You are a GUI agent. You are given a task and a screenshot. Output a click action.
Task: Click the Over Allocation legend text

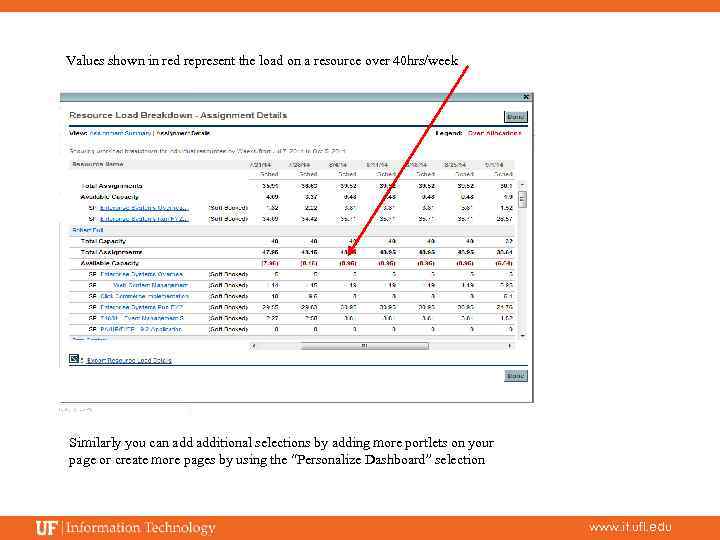495,133
